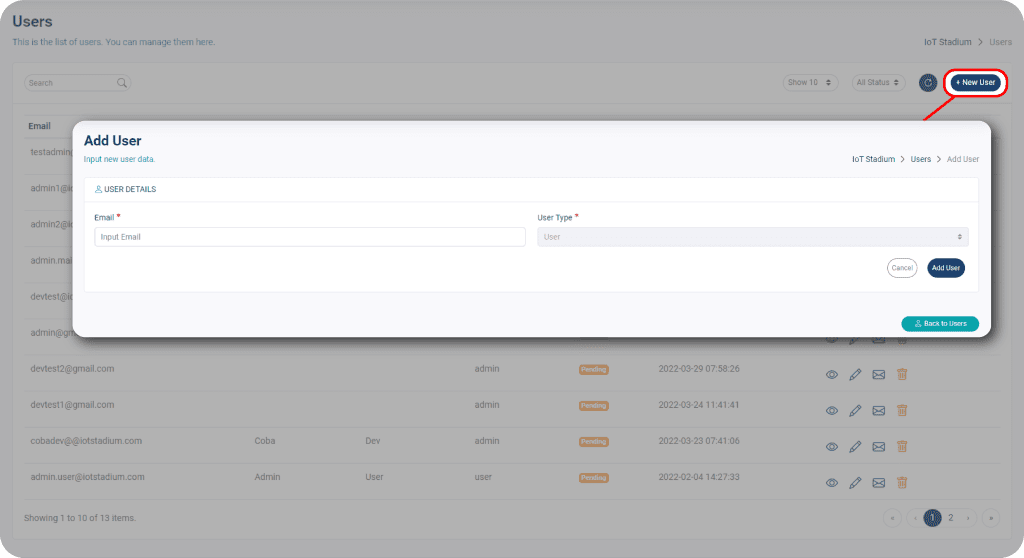Toggle the eye view icon for devtest2@gmail.com
Screen dimensions: 1024x558
[831, 374]
